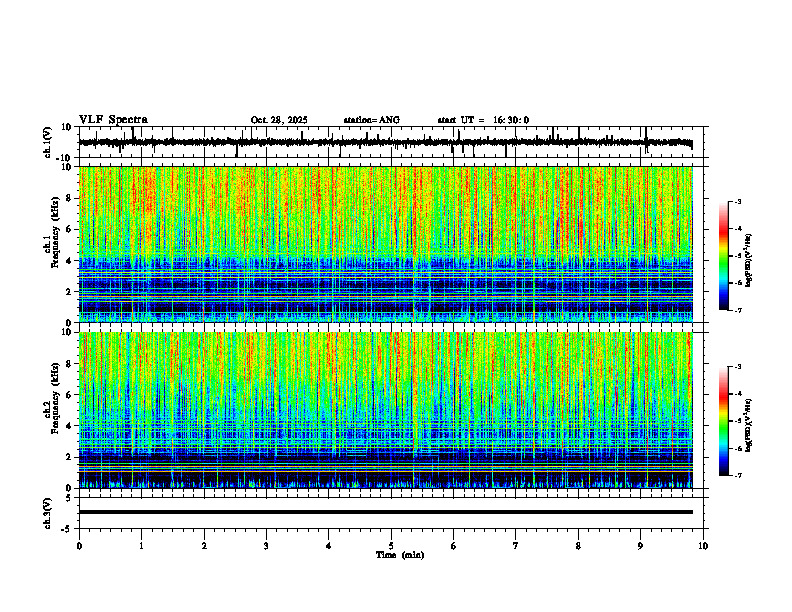Click the "-3" label on ch.1 color bar
Screen dimensions: 792x612
(738, 201)
